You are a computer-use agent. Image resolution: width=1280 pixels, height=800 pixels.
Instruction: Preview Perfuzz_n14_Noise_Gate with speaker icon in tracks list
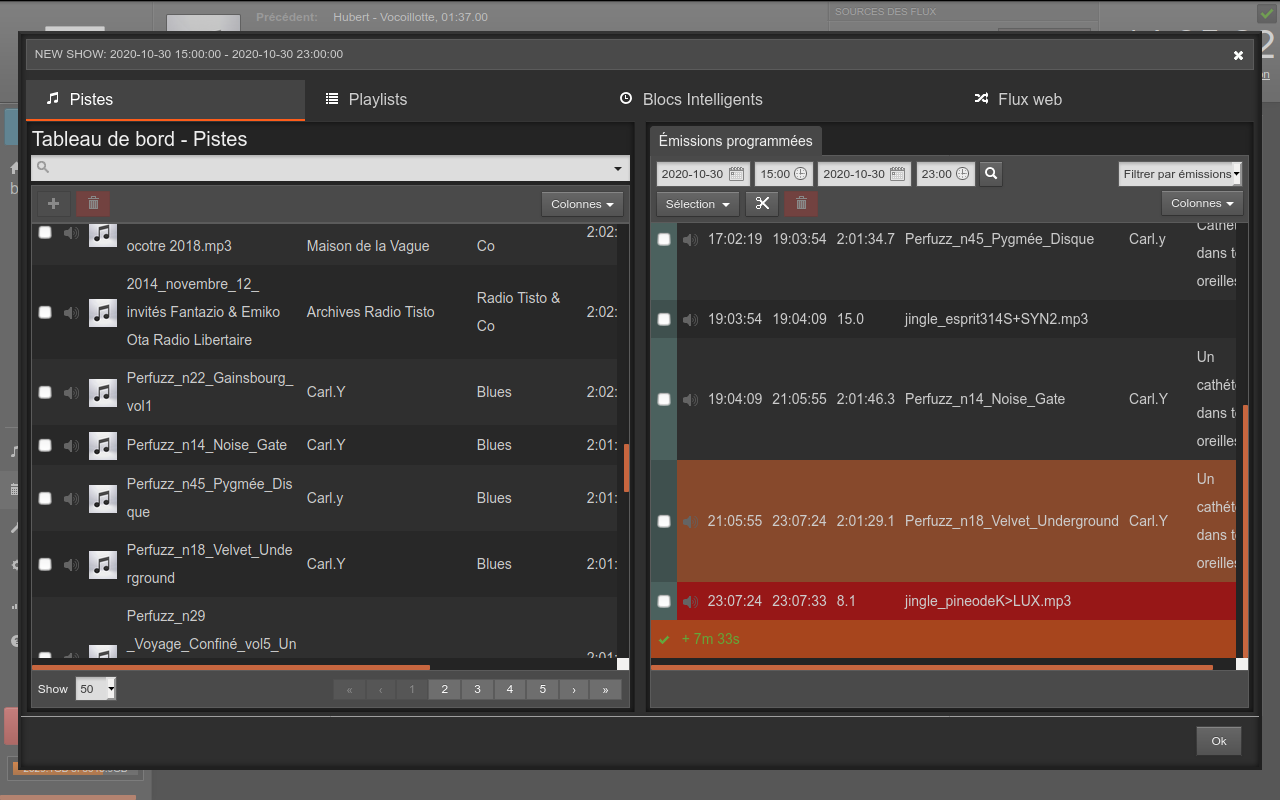71,445
